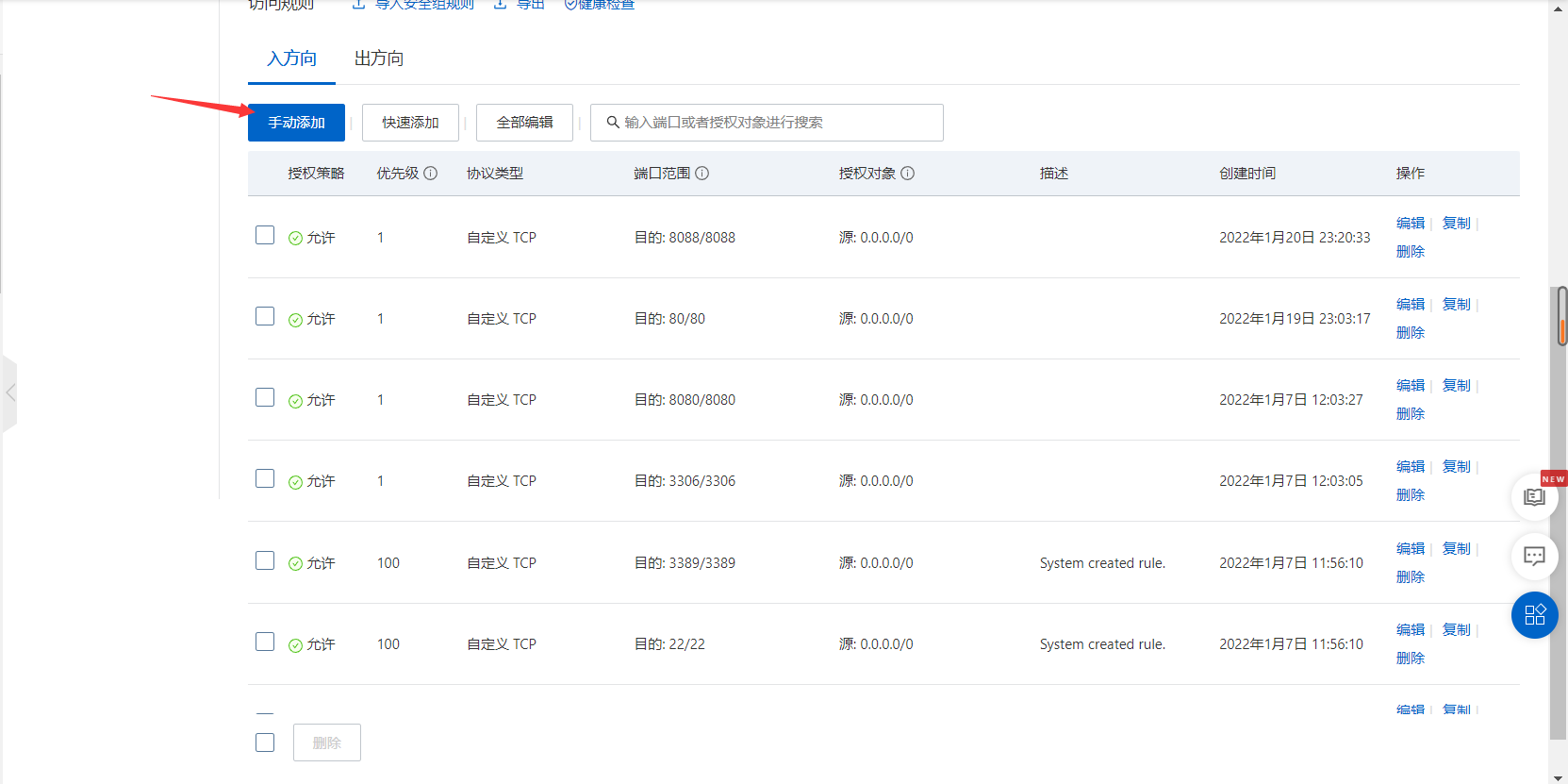Screen dimensions: 1568x784
Task: Click the search magnifier icon
Action: pyautogui.click(x=613, y=123)
